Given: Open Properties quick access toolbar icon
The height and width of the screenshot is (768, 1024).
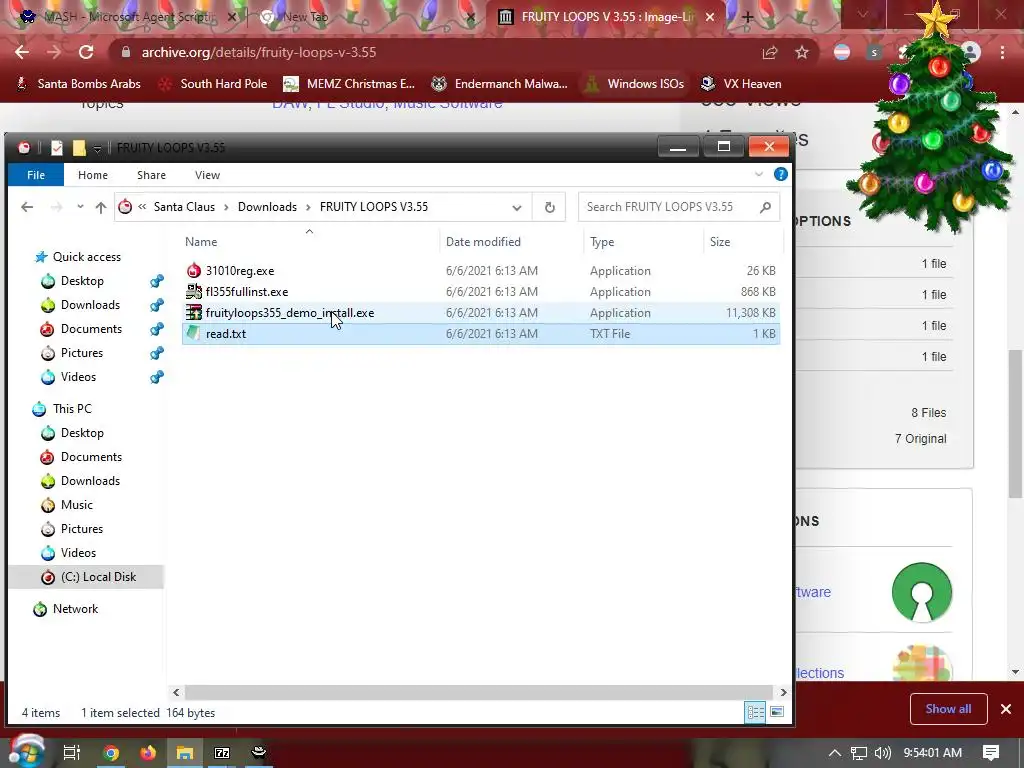Looking at the screenshot, I should [57, 148].
